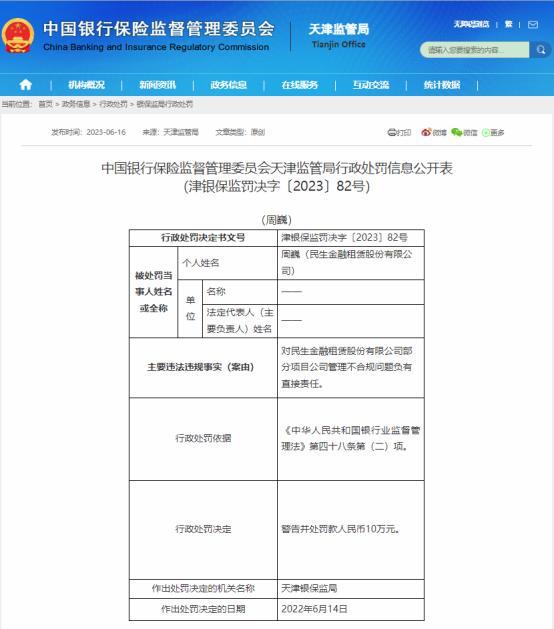Click cell 周巍（民生金融租赁股份有限公司）
Screen dimensions: 554x629
(351, 263)
